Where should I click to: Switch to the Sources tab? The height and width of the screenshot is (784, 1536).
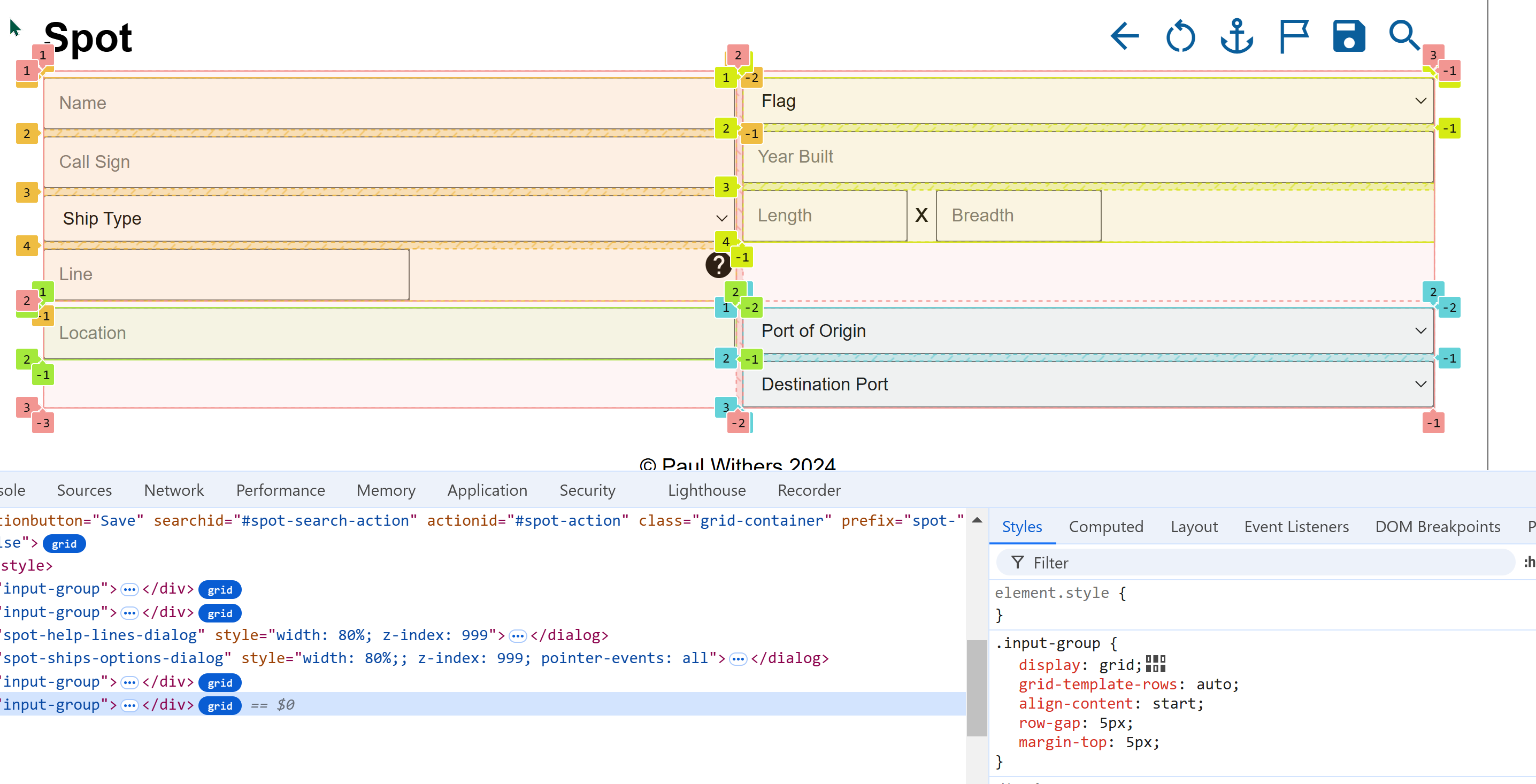tap(84, 490)
